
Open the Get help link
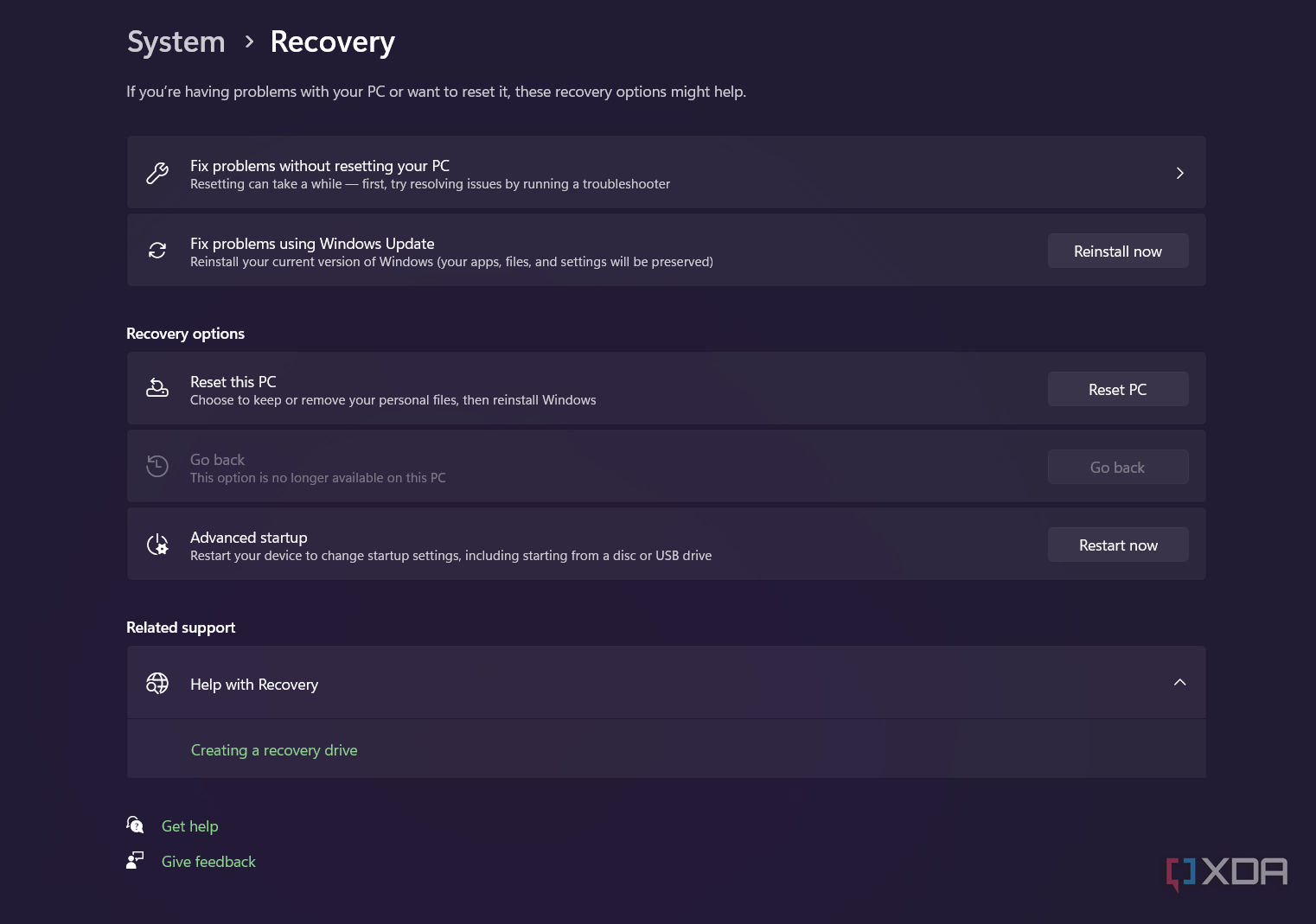point(190,826)
